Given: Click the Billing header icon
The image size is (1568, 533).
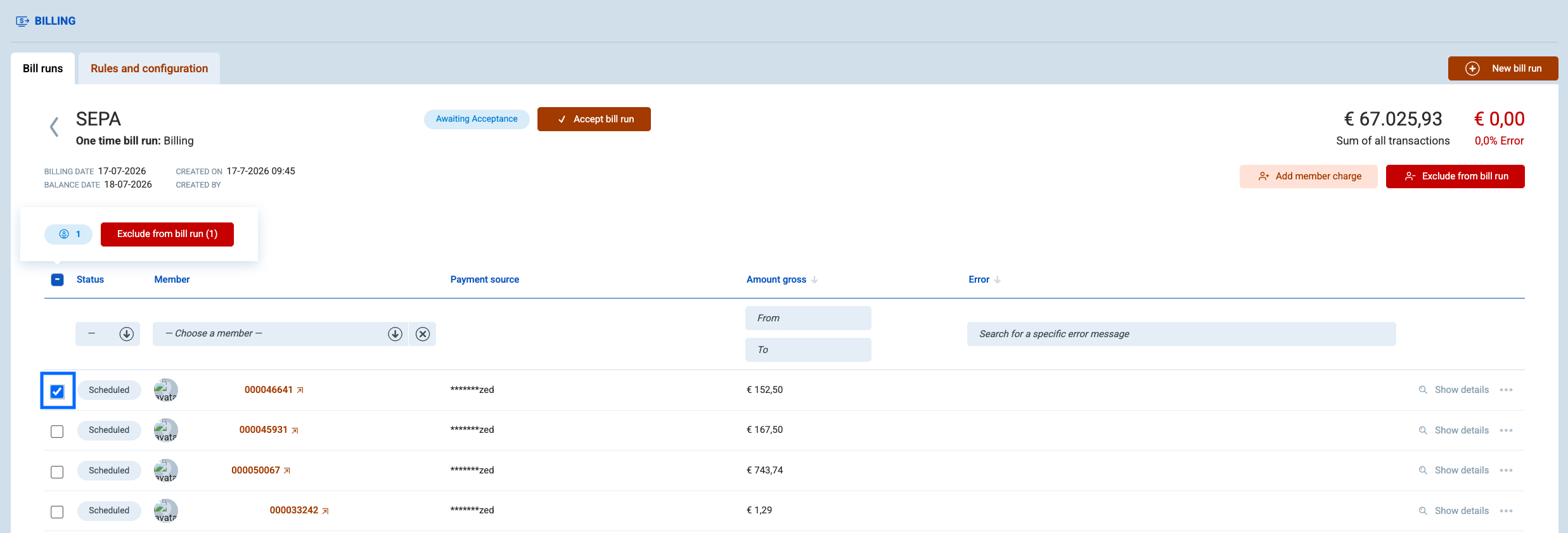Looking at the screenshot, I should (x=22, y=21).
